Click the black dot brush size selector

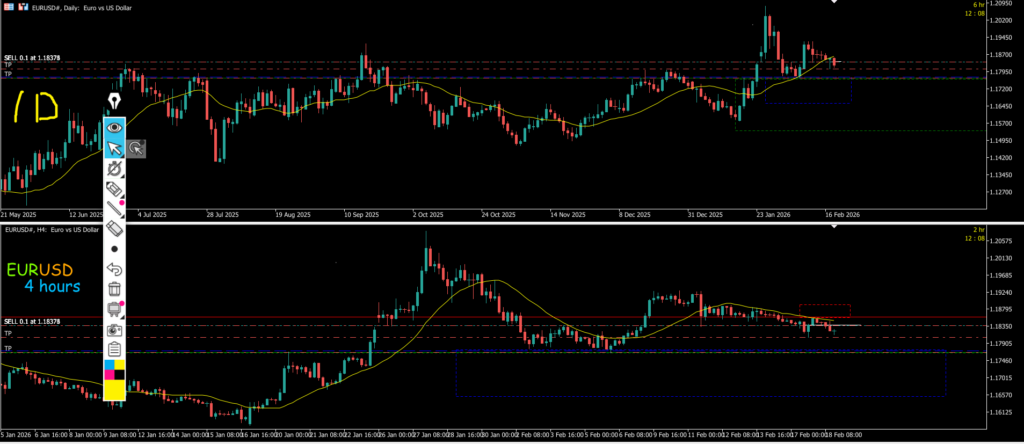(x=116, y=248)
